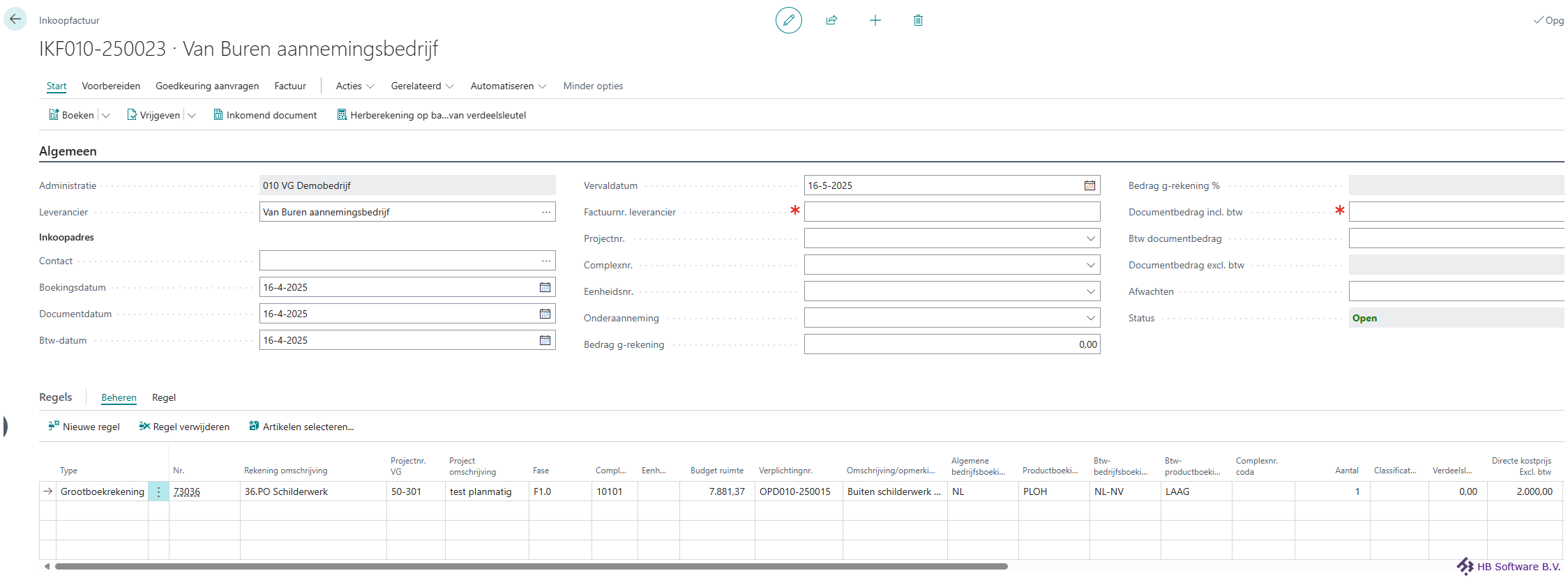Select the '2.000,00' direct cost cell
Screen dimensions: 1568x580
click(x=1525, y=491)
